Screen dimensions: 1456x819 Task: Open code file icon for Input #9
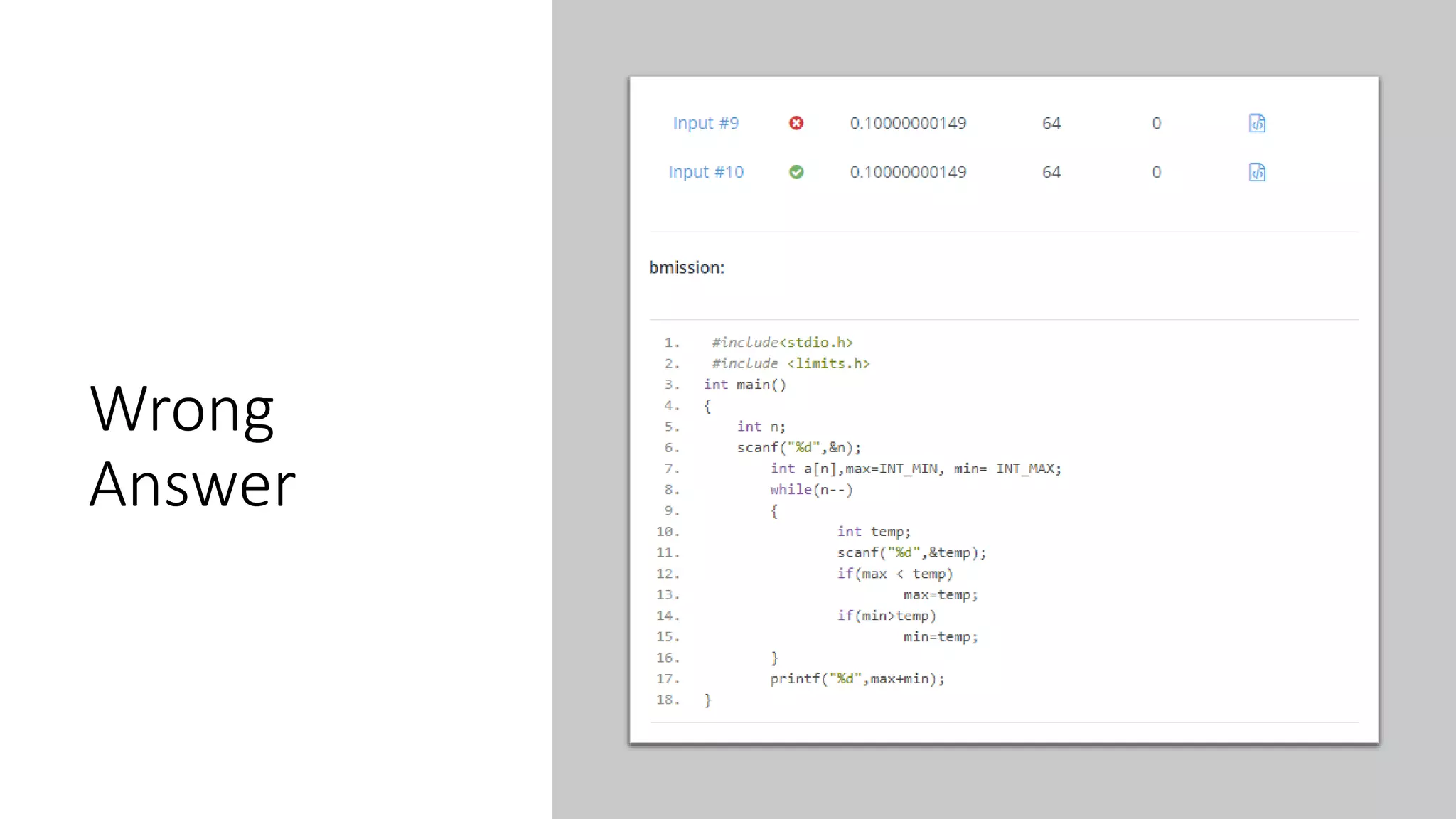[x=1257, y=123]
